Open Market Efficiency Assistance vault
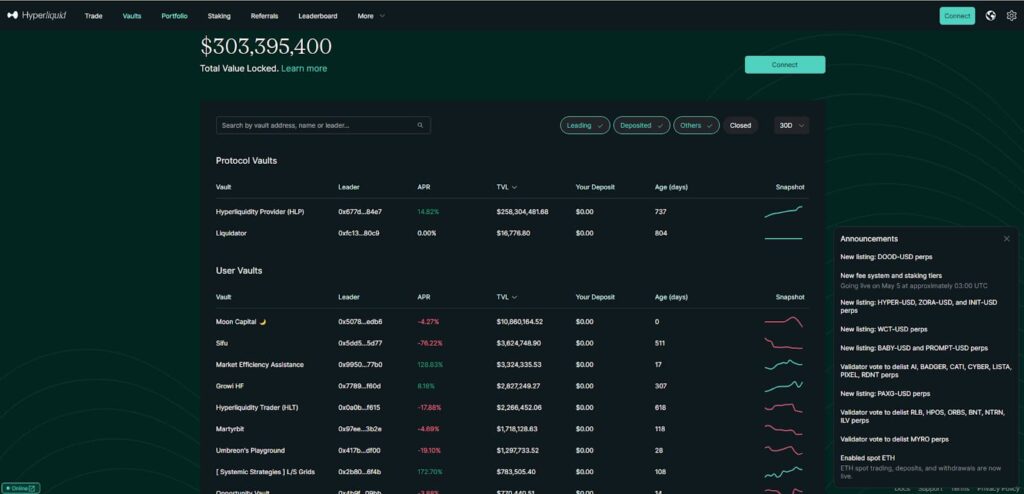Image resolution: width=1024 pixels, height=494 pixels. click(260, 365)
